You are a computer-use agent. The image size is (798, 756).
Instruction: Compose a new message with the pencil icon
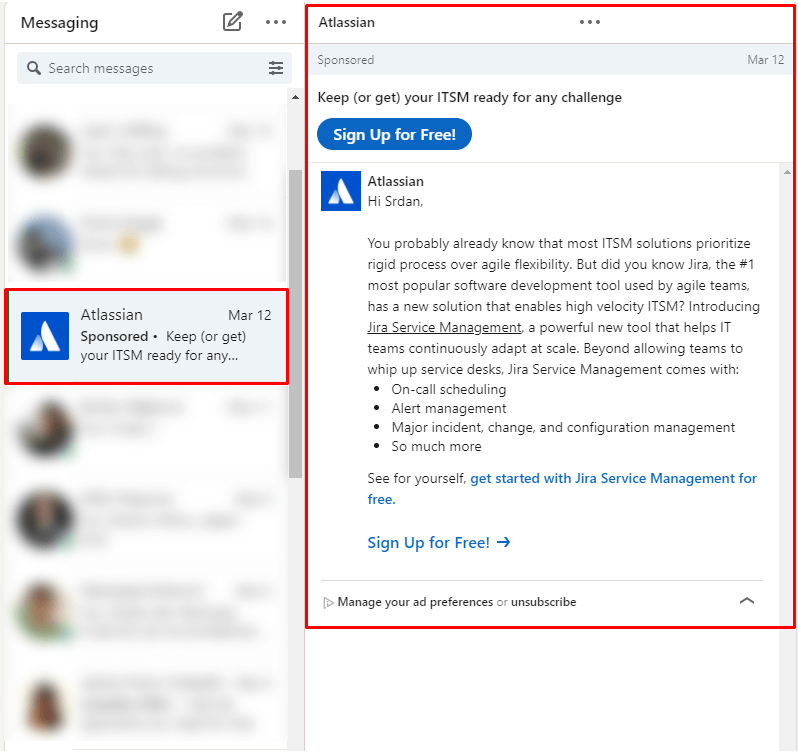[232, 22]
